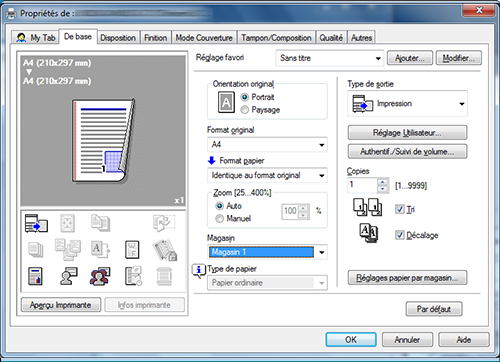
Task: Click the greyed stacked pages icon
Action: pos(36,250)
